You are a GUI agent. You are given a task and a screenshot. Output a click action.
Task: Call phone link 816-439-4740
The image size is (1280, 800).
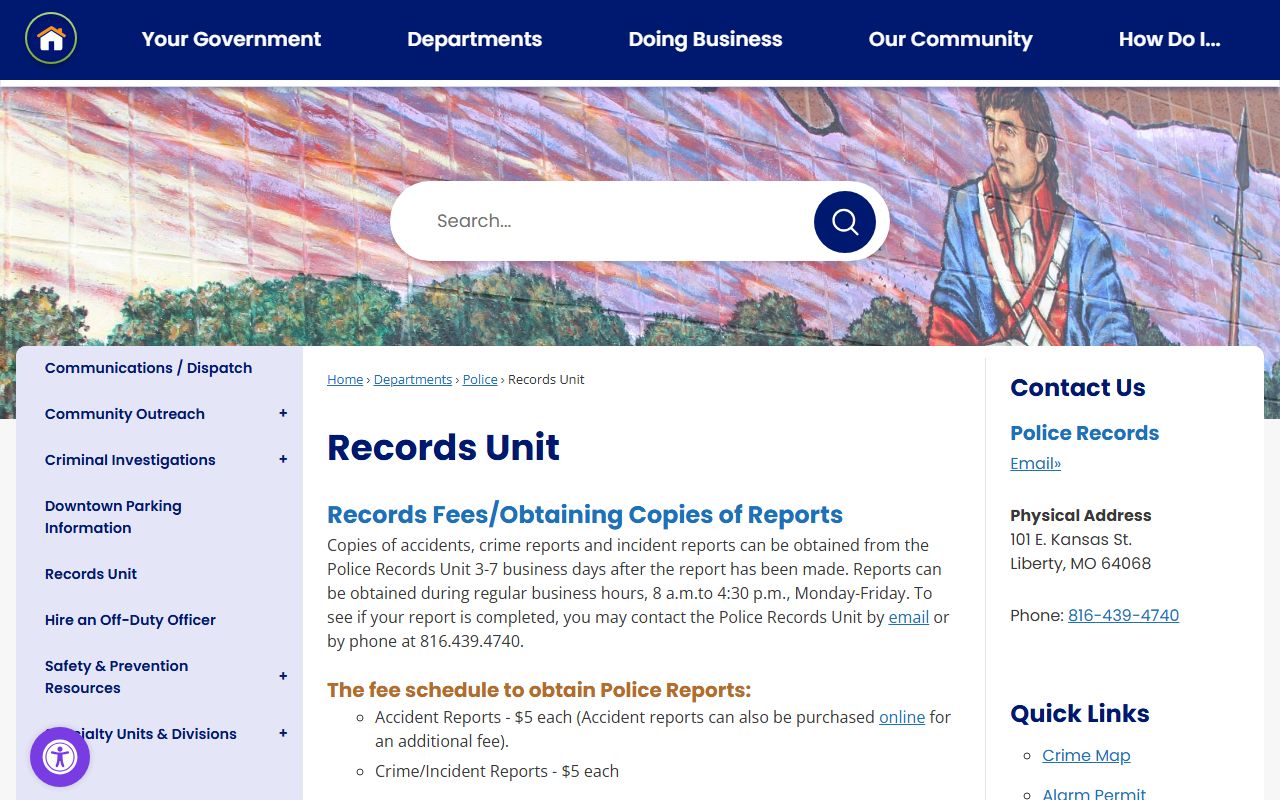(1123, 615)
